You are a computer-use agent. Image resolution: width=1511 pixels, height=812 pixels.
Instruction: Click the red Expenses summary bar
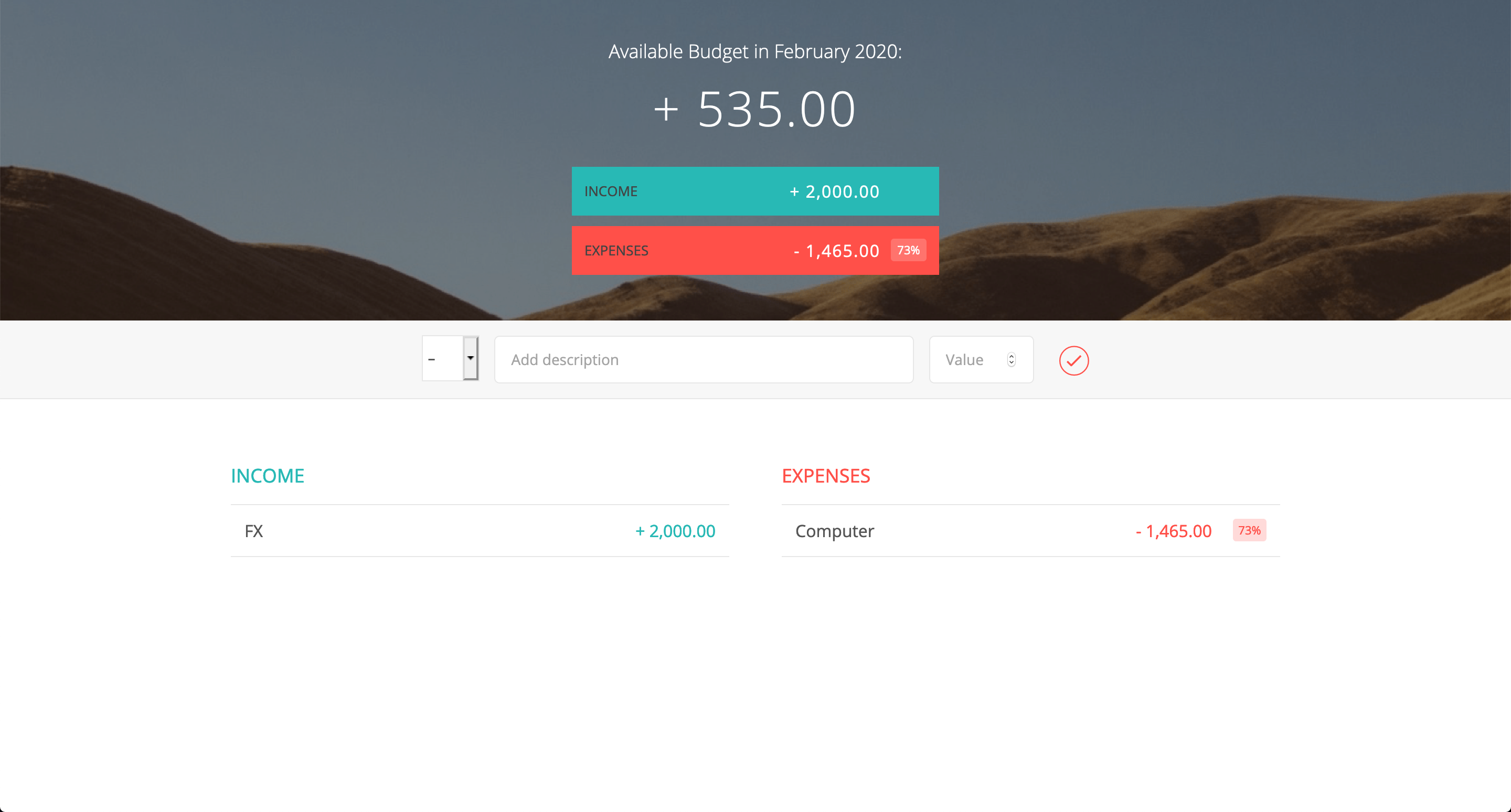tap(755, 250)
